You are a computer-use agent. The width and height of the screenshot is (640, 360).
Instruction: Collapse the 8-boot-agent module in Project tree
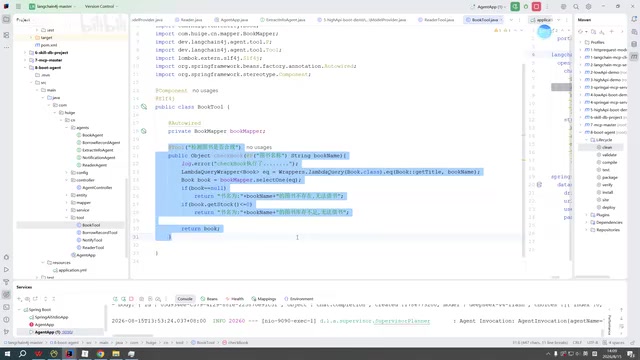25,68
